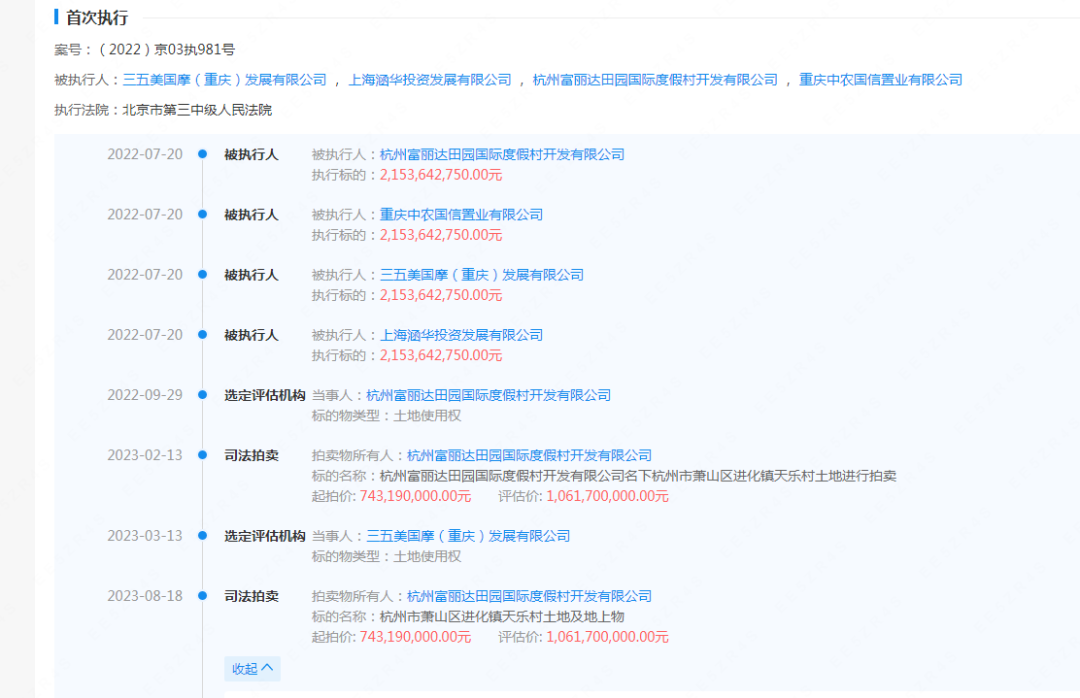The height and width of the screenshot is (698, 1080).
Task: Click timeline dot for 杭州富丽达 被执行人 entry
Action: 202,154
